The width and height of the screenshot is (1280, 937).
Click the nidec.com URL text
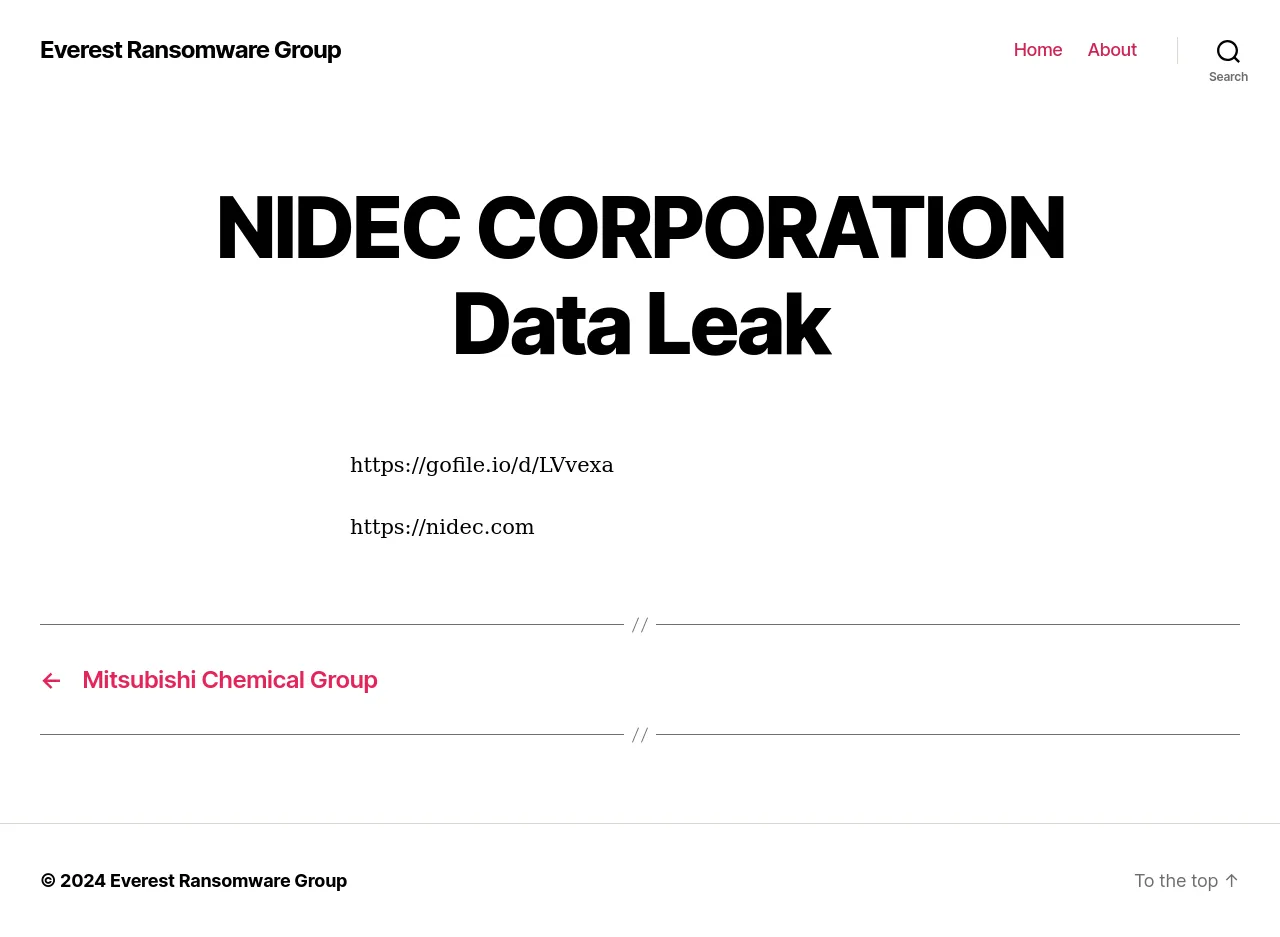[x=442, y=527]
